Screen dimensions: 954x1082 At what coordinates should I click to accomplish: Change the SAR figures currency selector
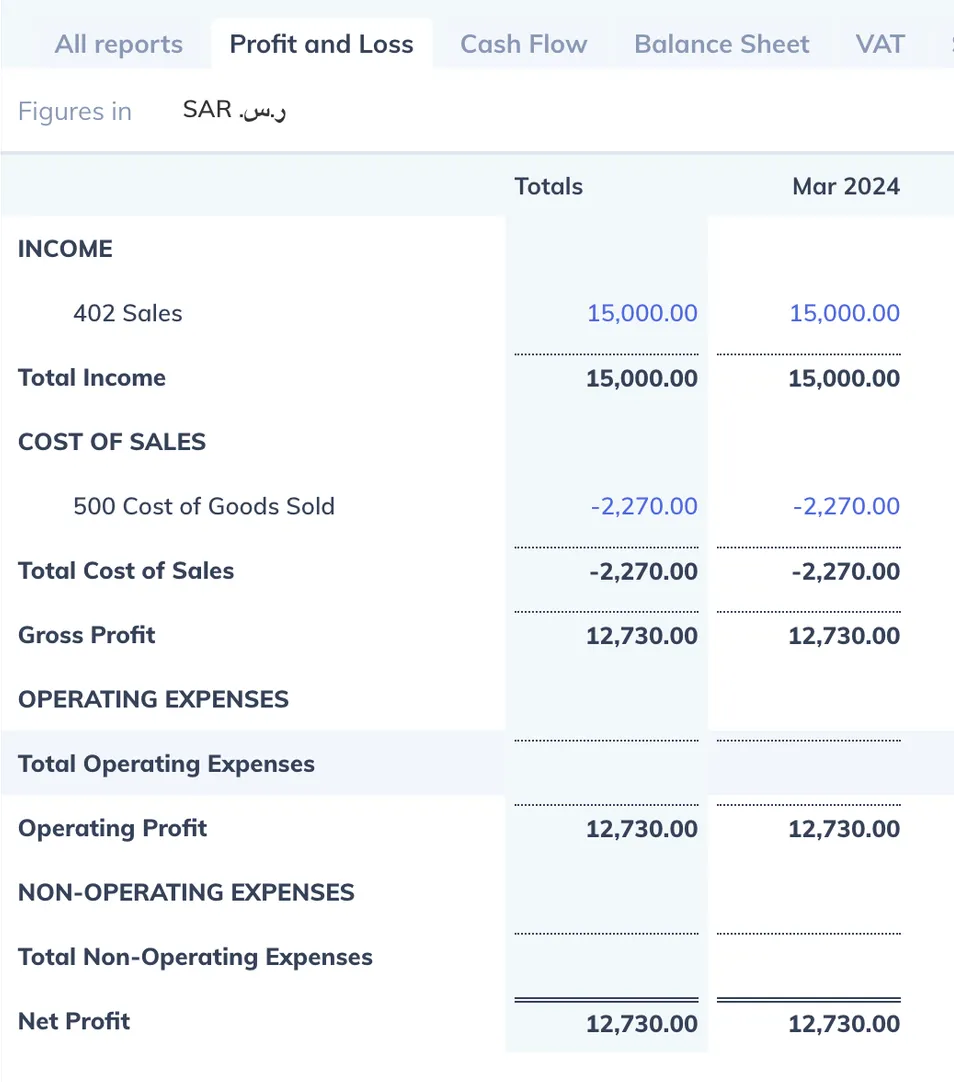[x=235, y=110]
